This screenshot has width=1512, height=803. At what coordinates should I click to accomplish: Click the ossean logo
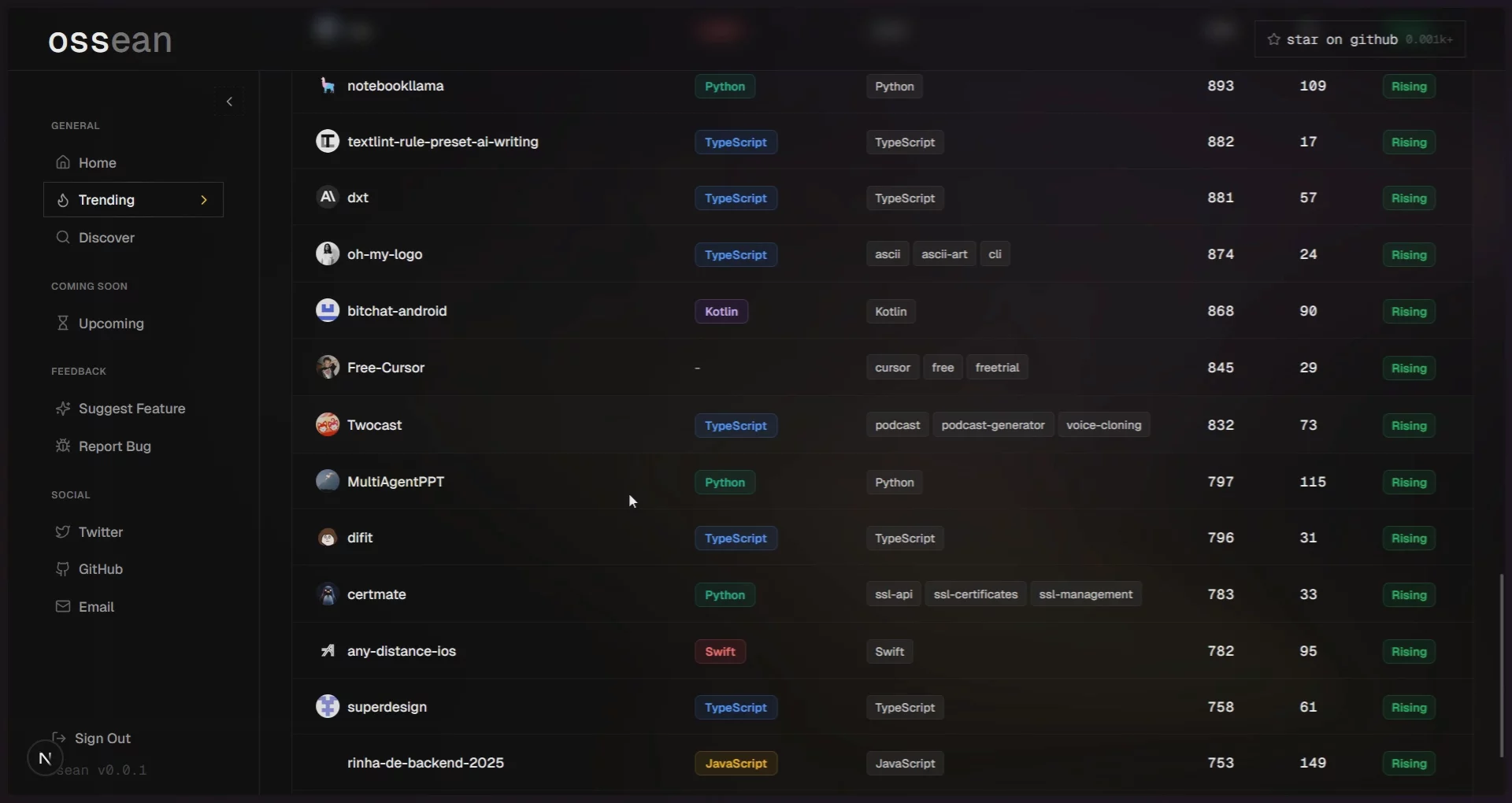tap(110, 41)
